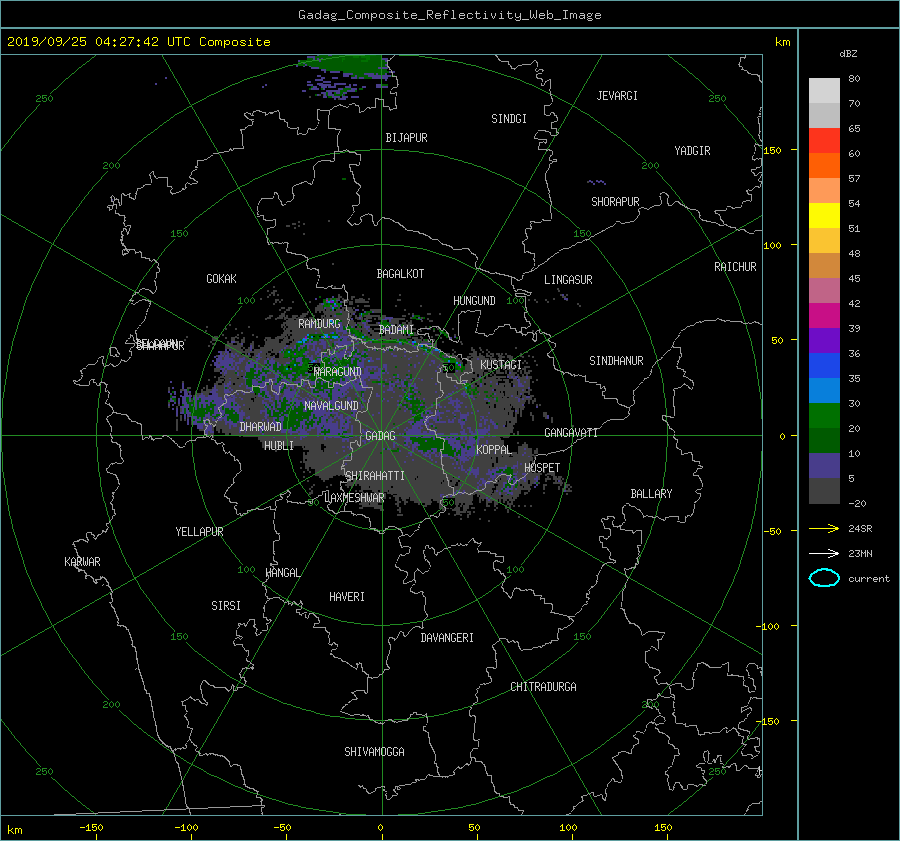Click the BADAMI city label
The image size is (900, 841).
click(x=396, y=330)
